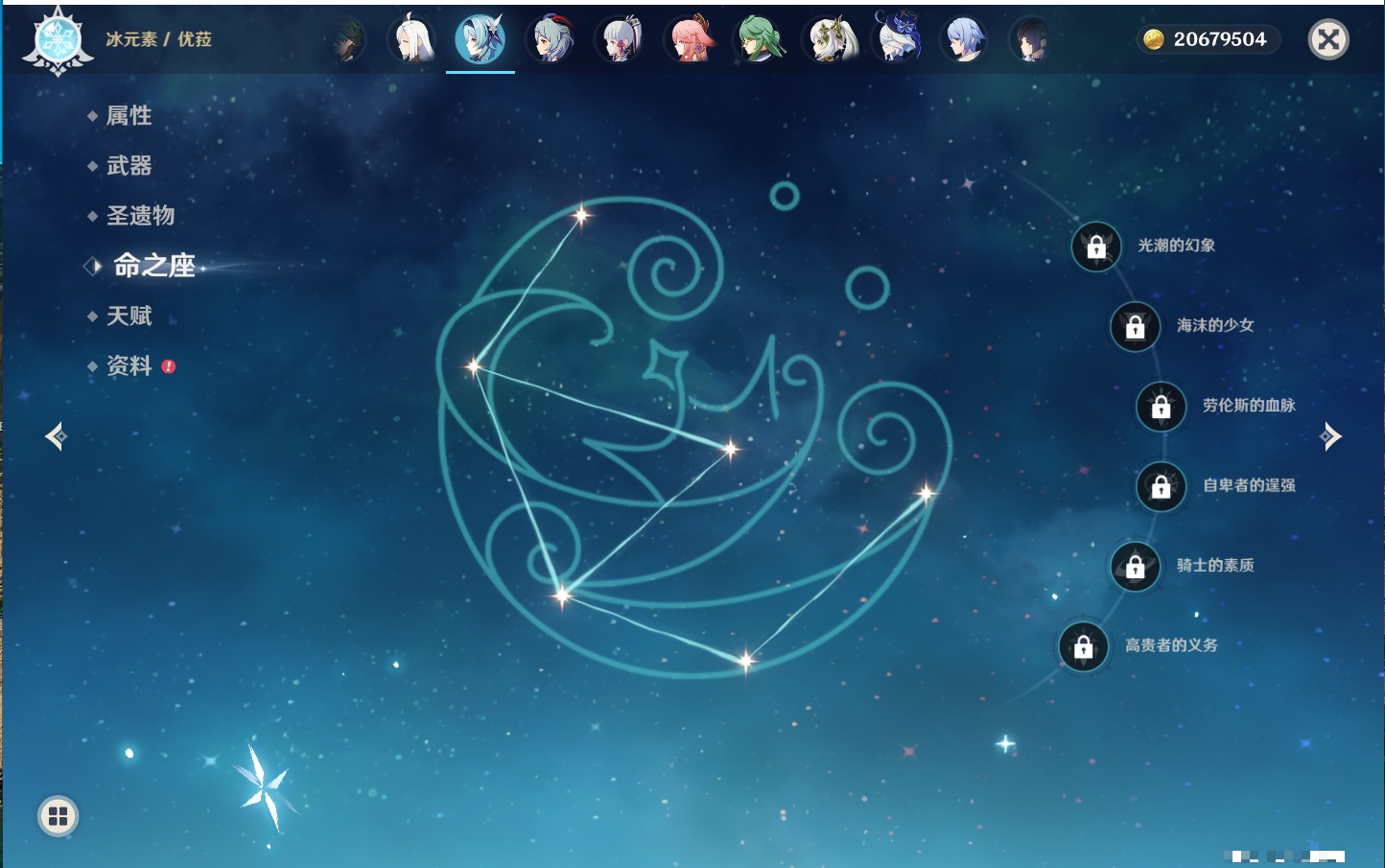
Task: Open the 属性 attributes page
Action: click(129, 116)
